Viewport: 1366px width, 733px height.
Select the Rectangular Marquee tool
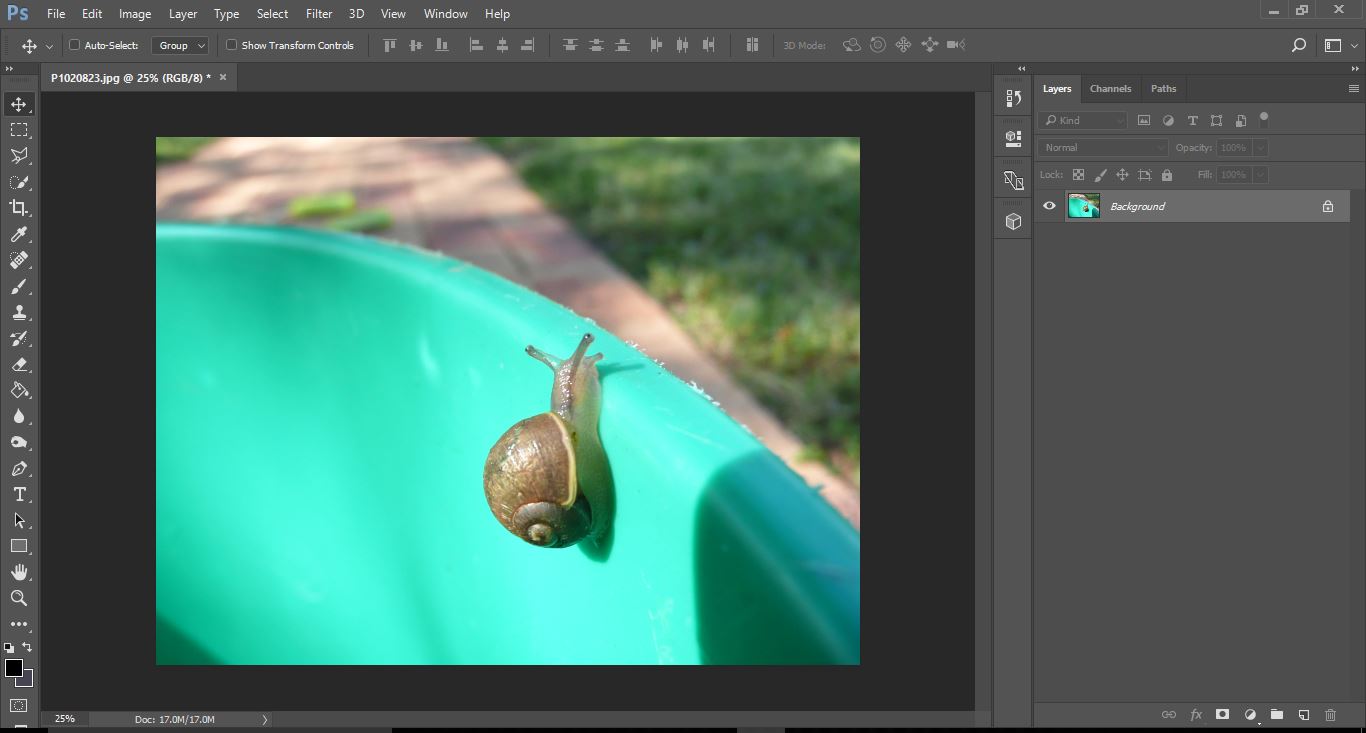[x=19, y=130]
